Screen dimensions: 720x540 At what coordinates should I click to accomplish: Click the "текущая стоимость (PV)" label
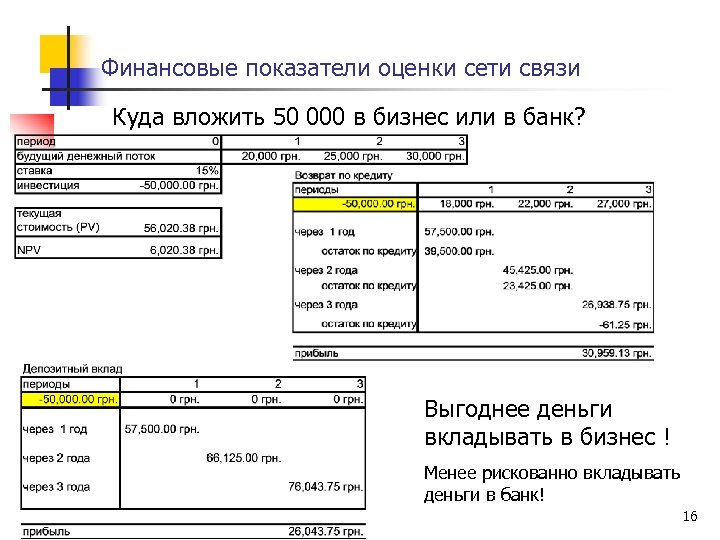point(58,220)
